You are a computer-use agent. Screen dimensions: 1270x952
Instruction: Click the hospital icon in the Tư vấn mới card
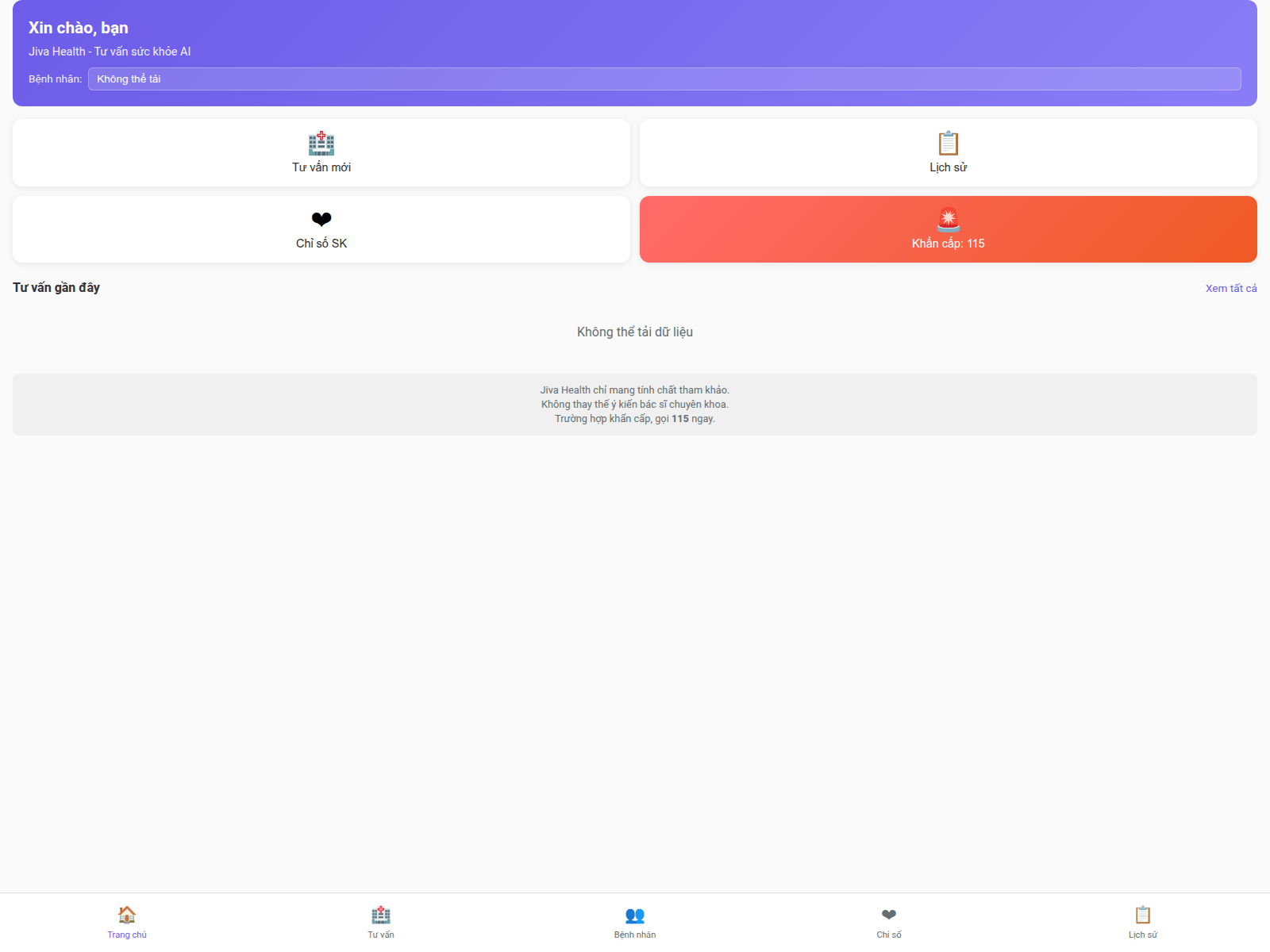click(321, 143)
